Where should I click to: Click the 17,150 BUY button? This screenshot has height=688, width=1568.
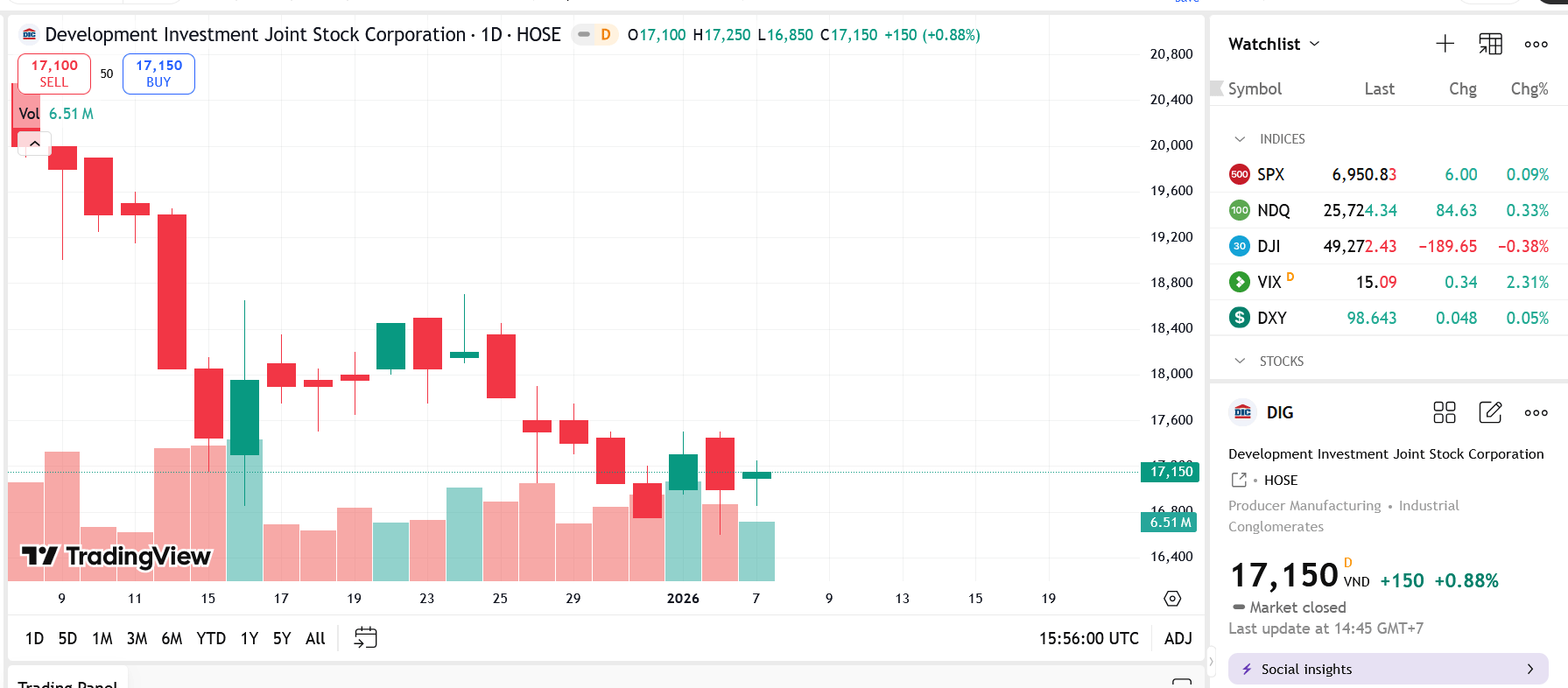click(158, 74)
